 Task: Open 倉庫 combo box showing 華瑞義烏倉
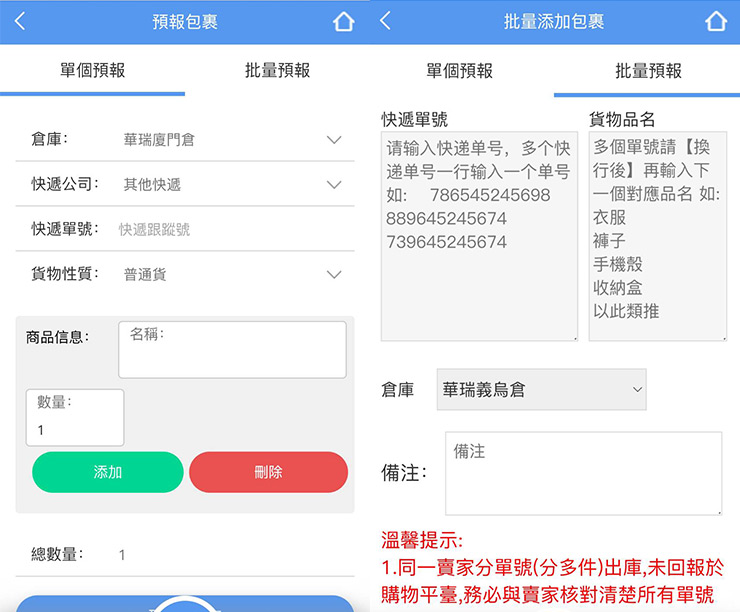(541, 390)
